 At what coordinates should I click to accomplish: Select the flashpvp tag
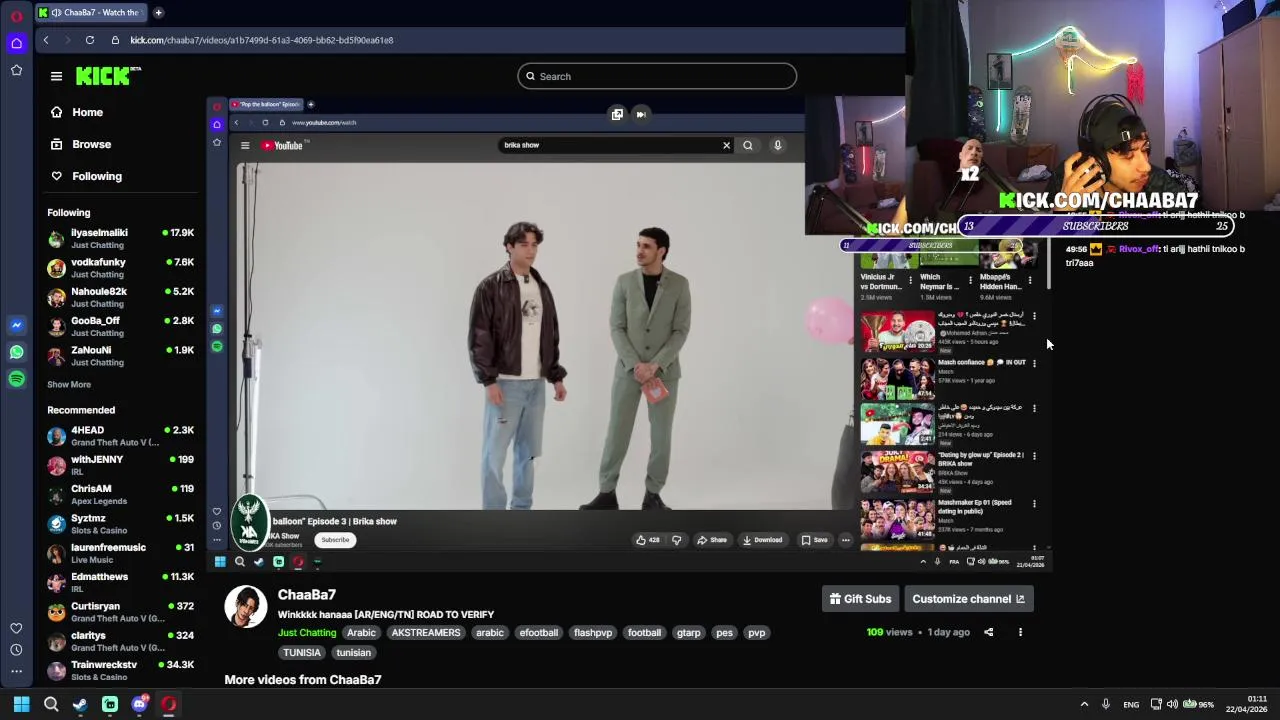pyautogui.click(x=592, y=633)
